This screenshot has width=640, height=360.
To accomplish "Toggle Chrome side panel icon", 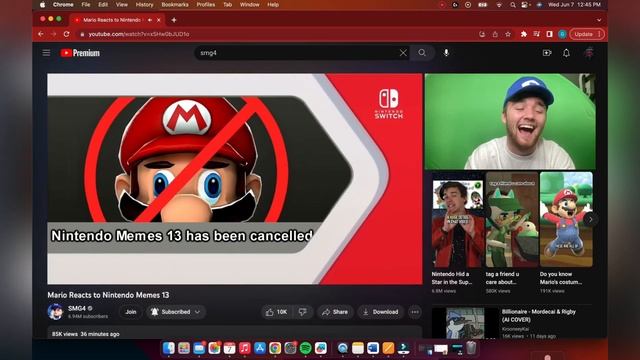I will (549, 34).
